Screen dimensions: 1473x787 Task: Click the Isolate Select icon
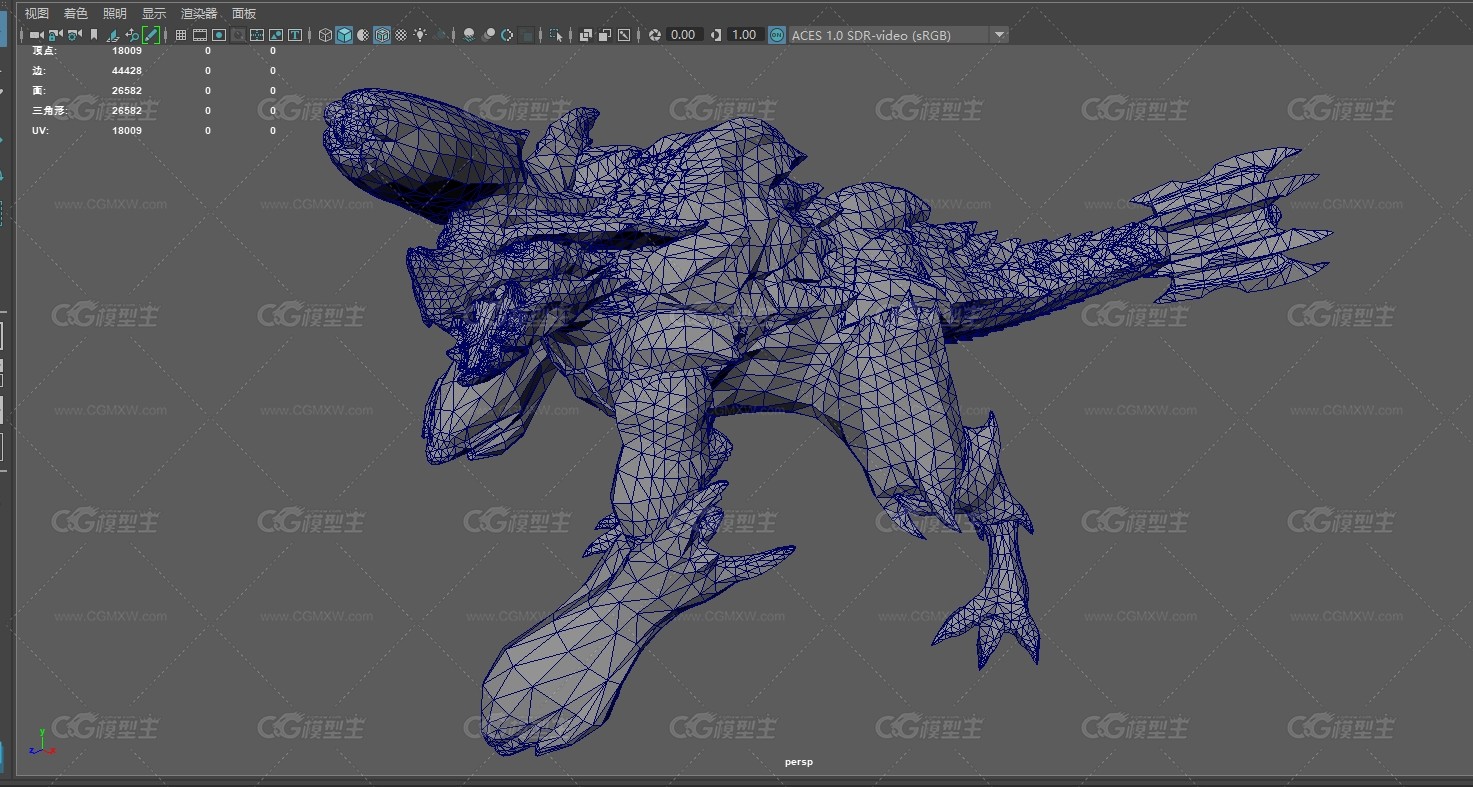[x=556, y=35]
